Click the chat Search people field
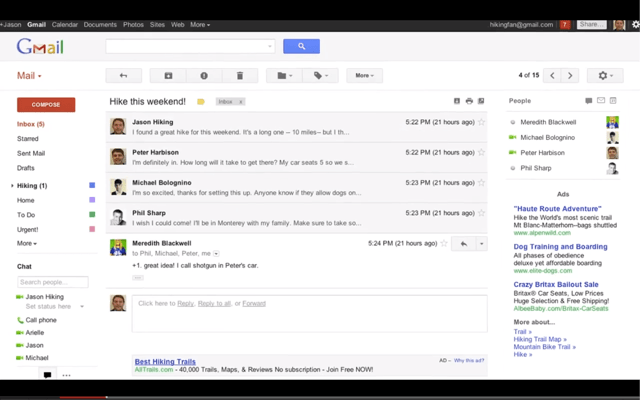This screenshot has height=400, width=640. click(53, 282)
